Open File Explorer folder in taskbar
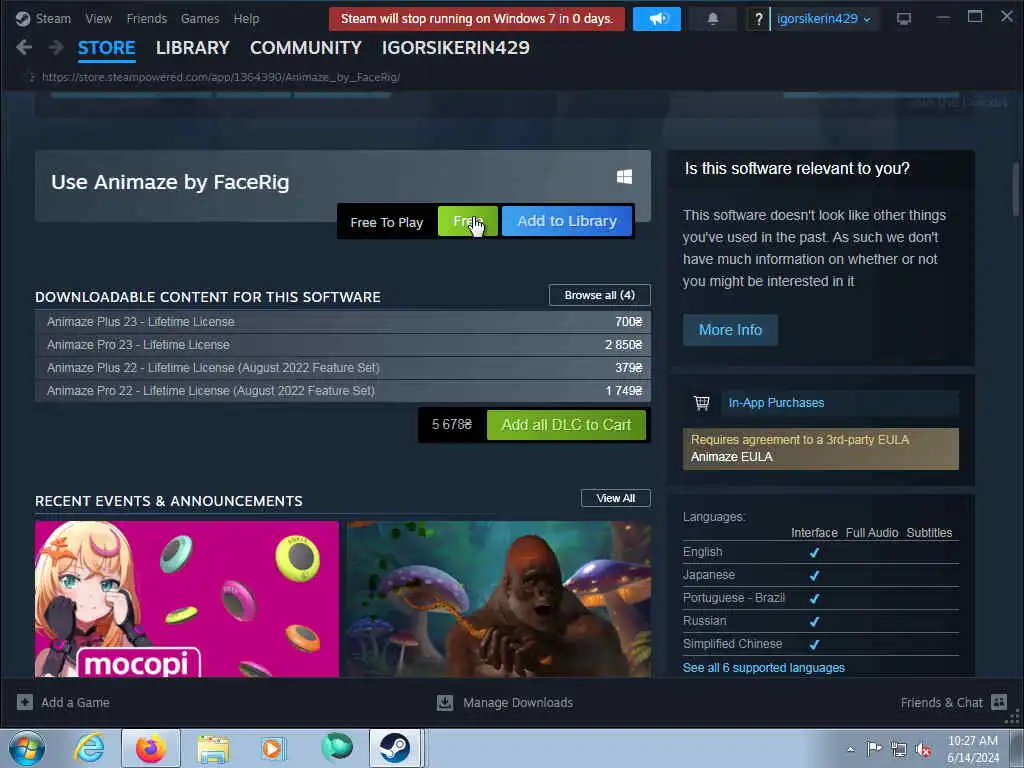This screenshot has width=1024, height=768. (213, 748)
